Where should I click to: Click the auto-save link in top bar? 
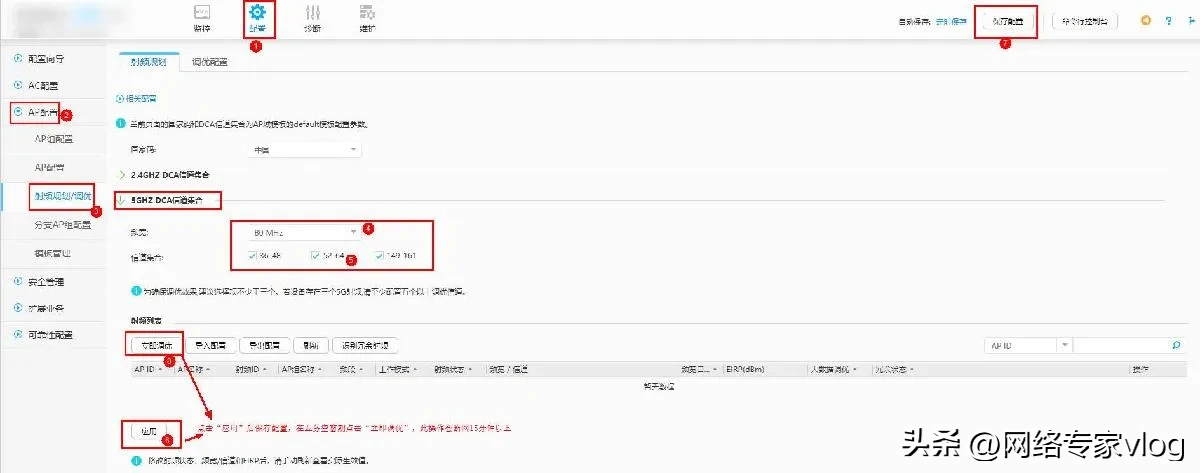tap(951, 20)
